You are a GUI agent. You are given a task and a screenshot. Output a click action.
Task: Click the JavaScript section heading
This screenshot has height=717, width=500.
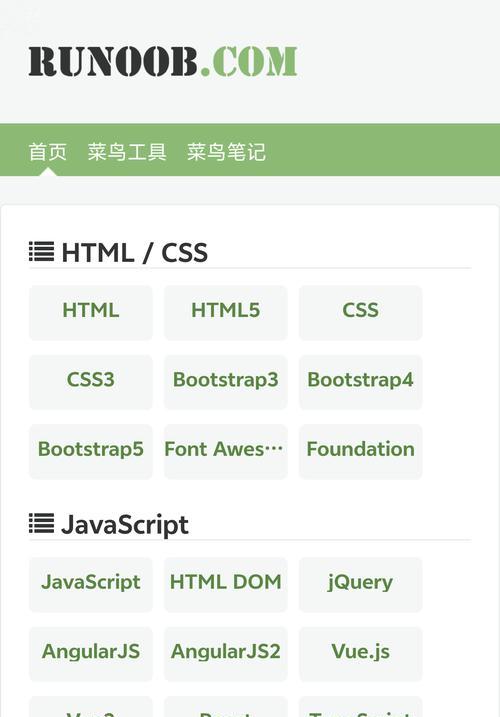[x=125, y=524]
